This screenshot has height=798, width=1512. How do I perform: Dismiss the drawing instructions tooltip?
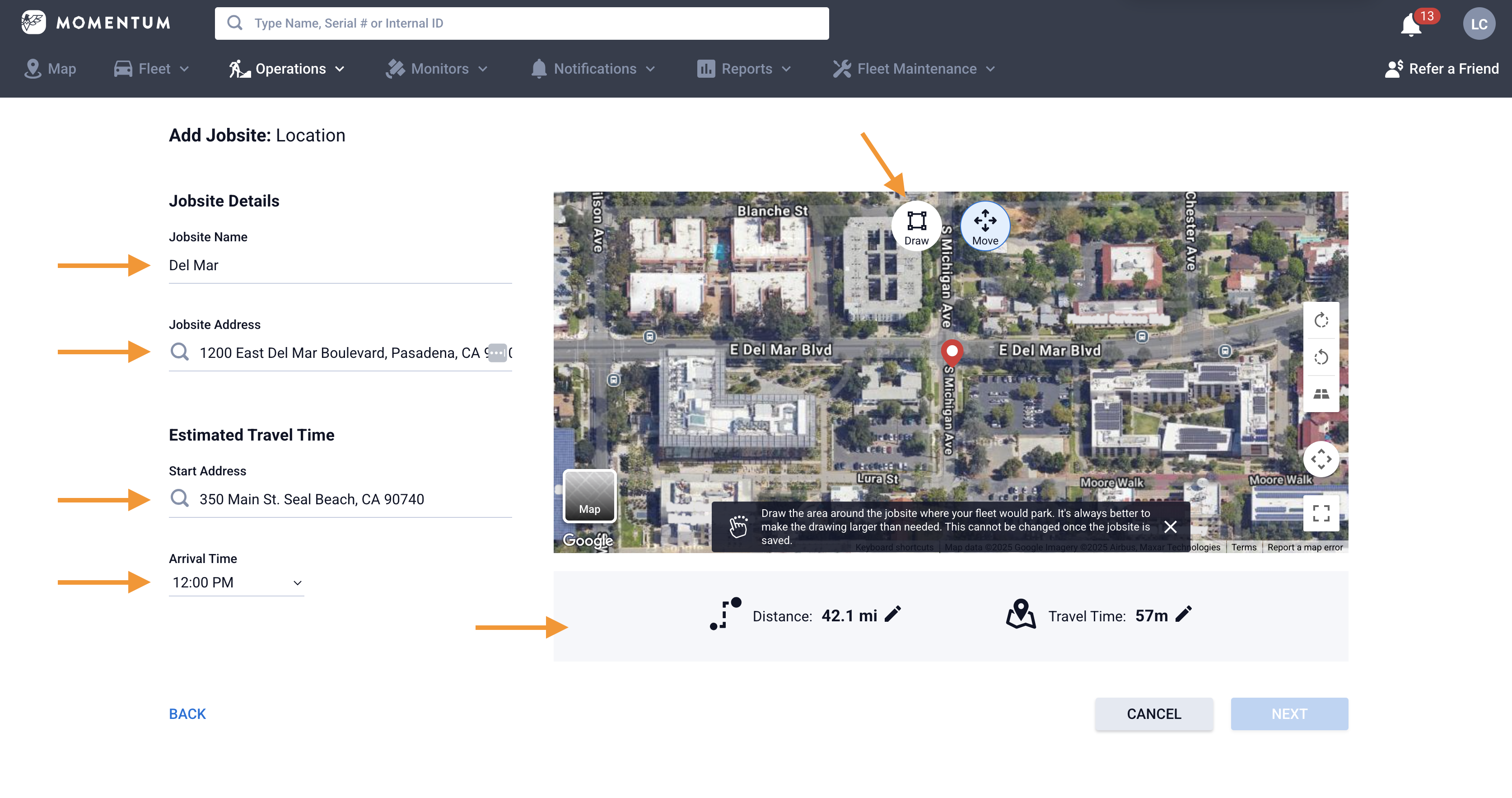coord(1170,527)
